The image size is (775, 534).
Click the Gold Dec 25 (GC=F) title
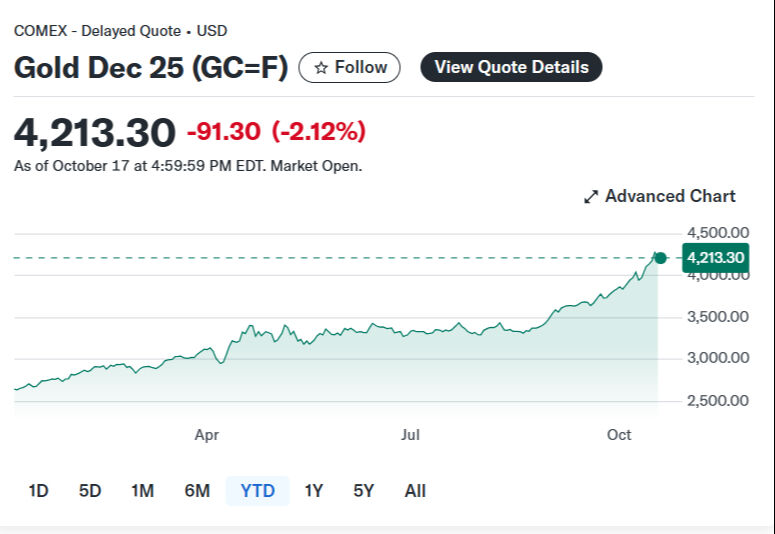coord(151,68)
